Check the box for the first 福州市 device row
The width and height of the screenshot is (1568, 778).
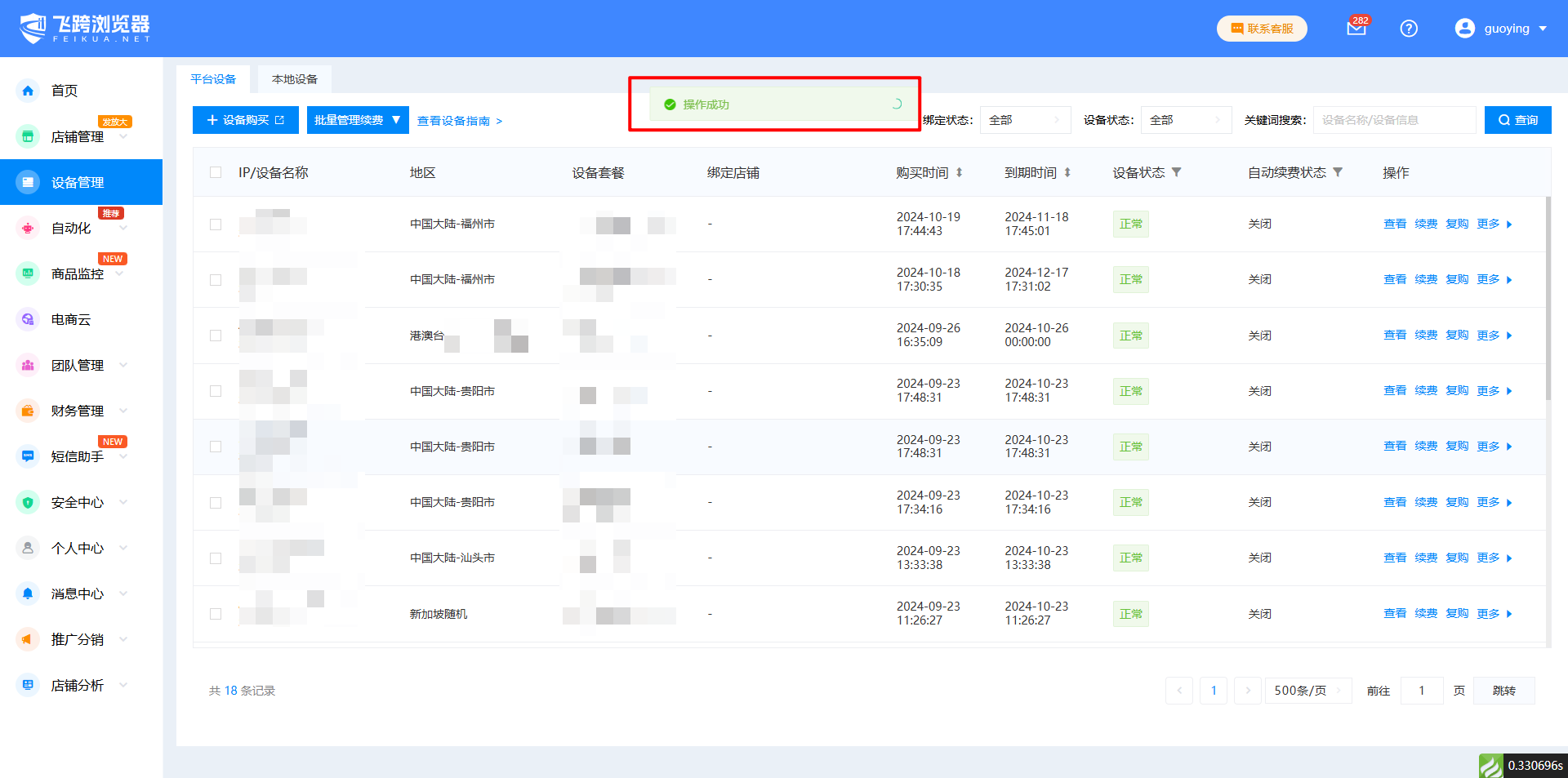pyautogui.click(x=216, y=225)
